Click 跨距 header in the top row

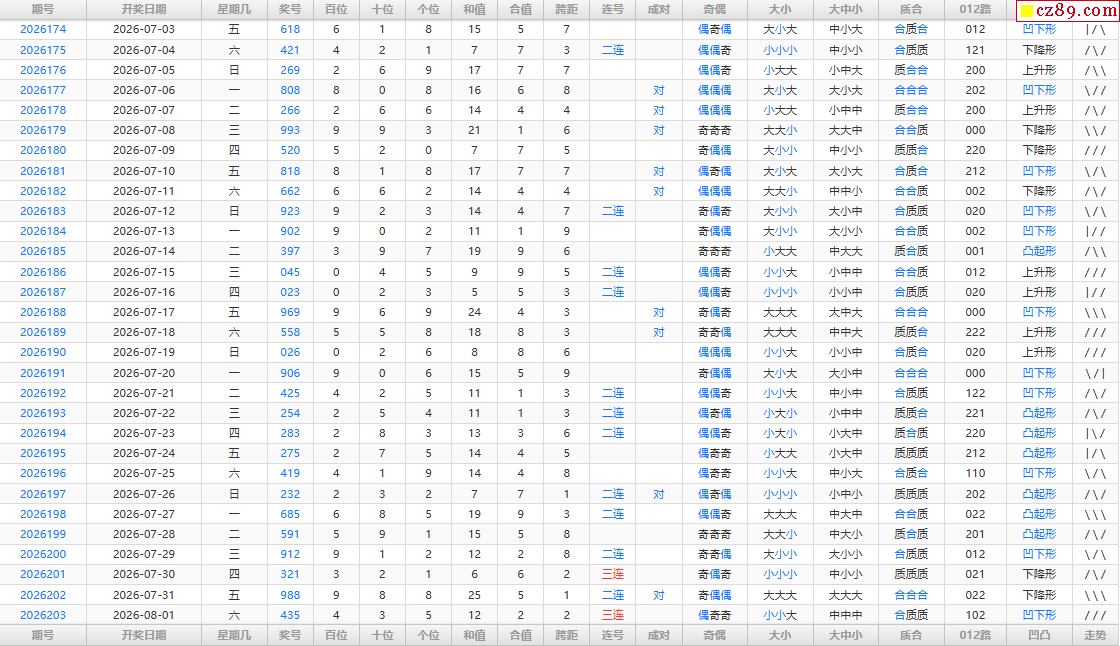(566, 9)
